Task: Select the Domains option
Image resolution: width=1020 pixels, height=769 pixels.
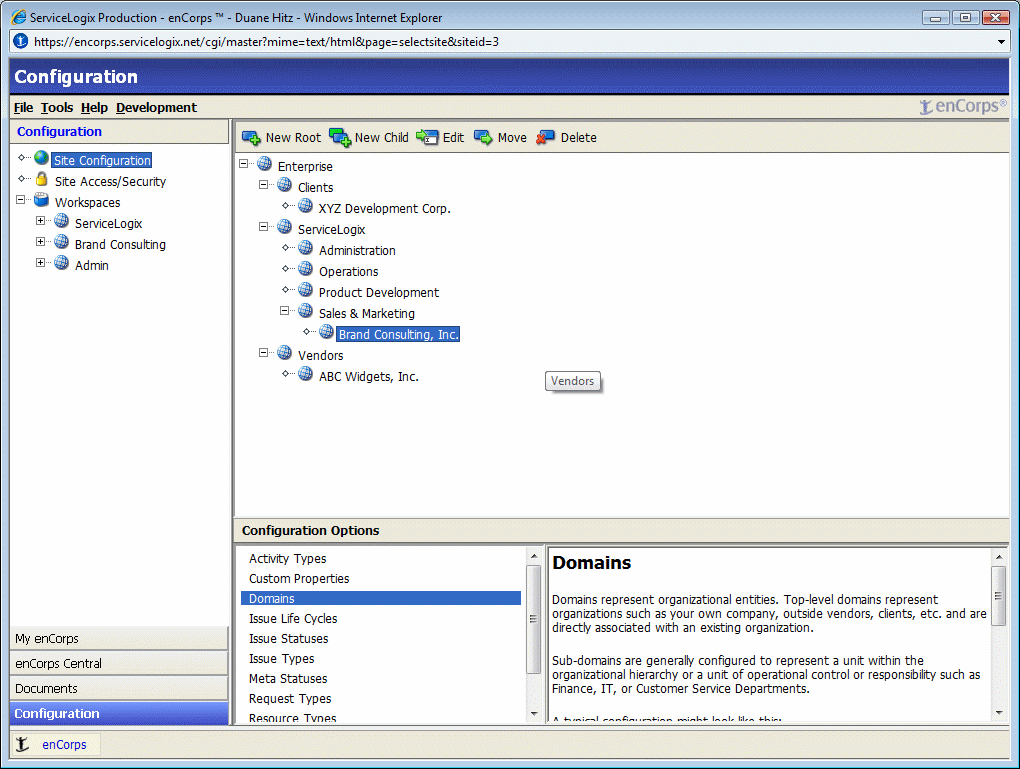Action: click(x=381, y=599)
